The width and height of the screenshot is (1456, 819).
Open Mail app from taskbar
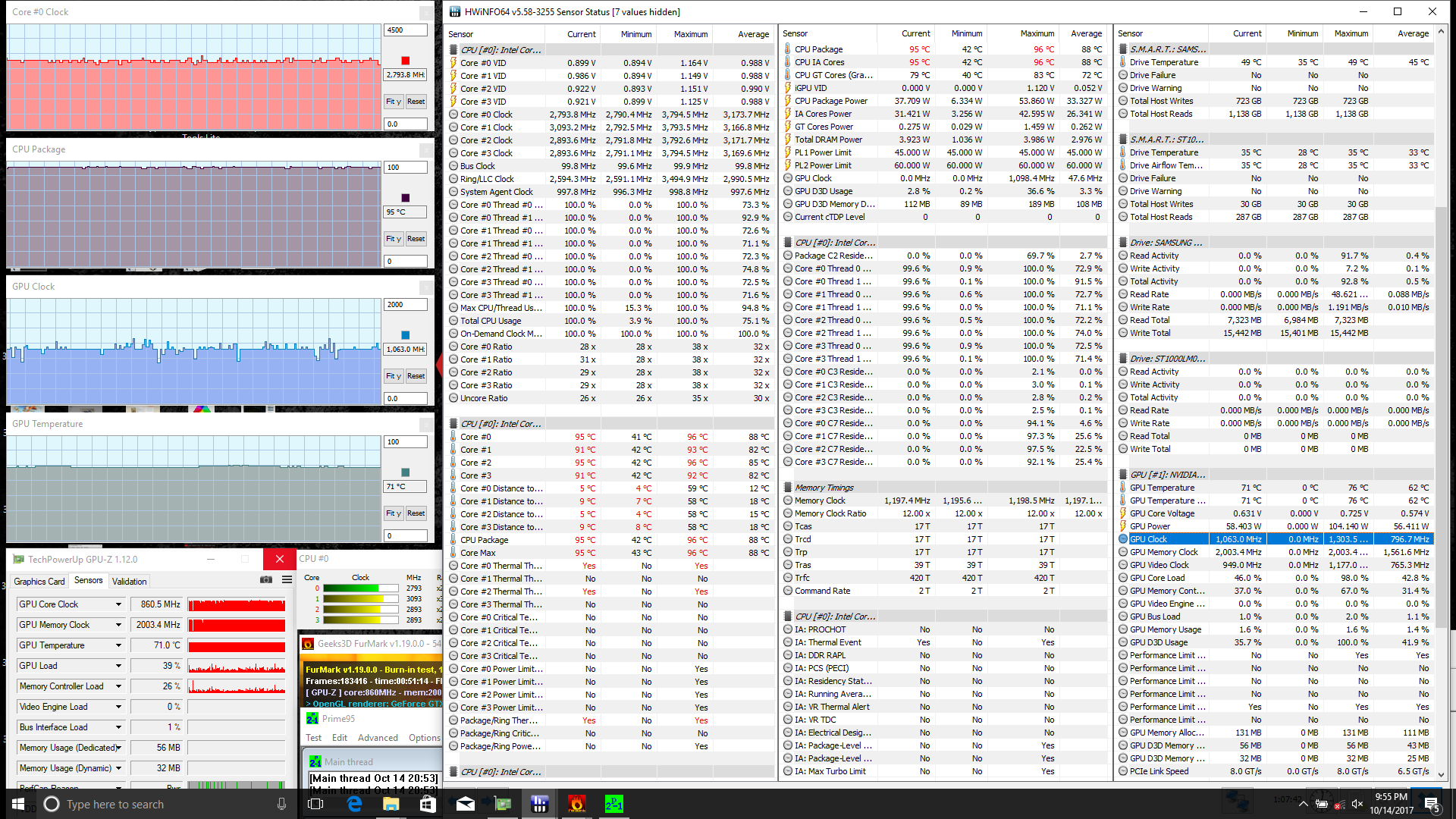coord(465,804)
